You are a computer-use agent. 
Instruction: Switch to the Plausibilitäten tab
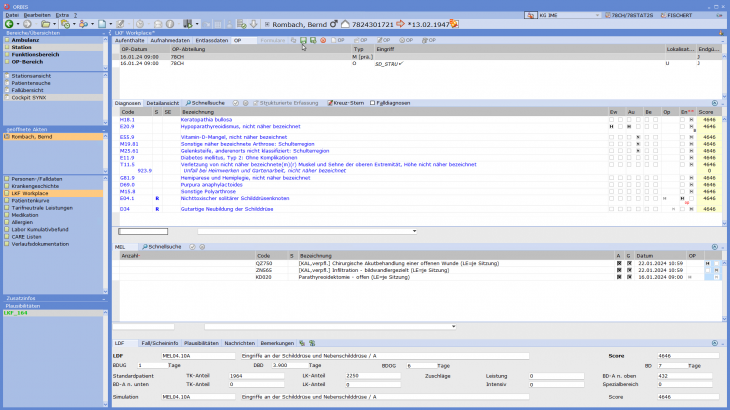[x=201, y=342]
